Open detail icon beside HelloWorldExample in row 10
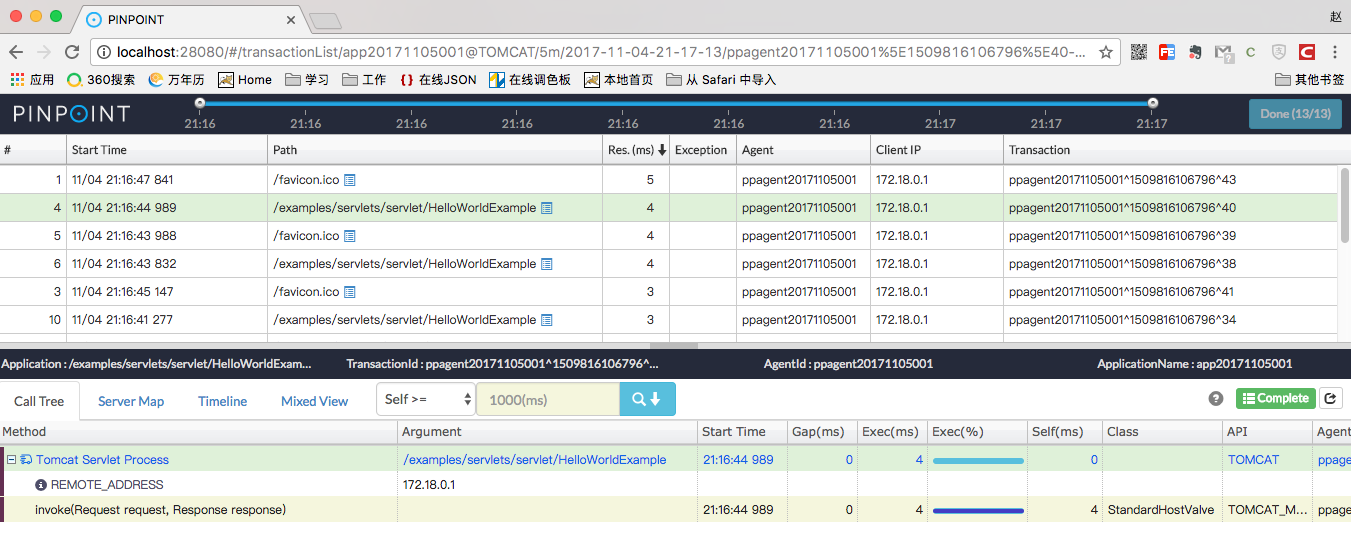The image size is (1351, 541). [547, 320]
